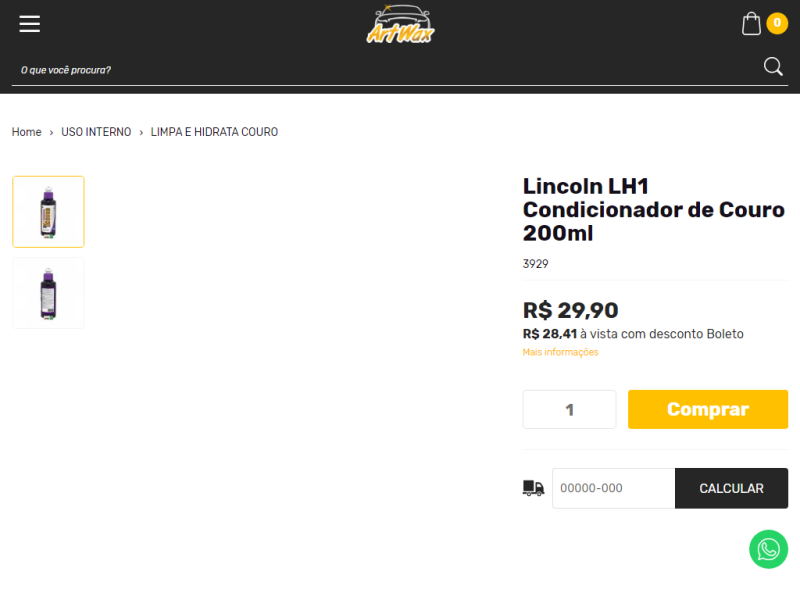This screenshot has width=800, height=600.
Task: Open LIMPA E HIDRATA COURO breadcrumb
Action: pyautogui.click(x=214, y=132)
